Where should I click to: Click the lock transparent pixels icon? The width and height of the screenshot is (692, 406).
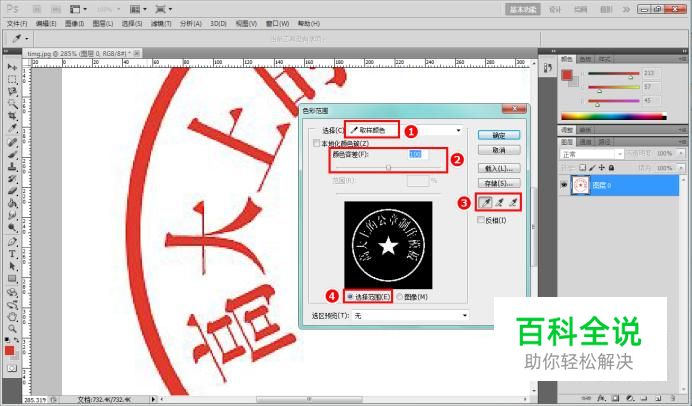(x=583, y=168)
